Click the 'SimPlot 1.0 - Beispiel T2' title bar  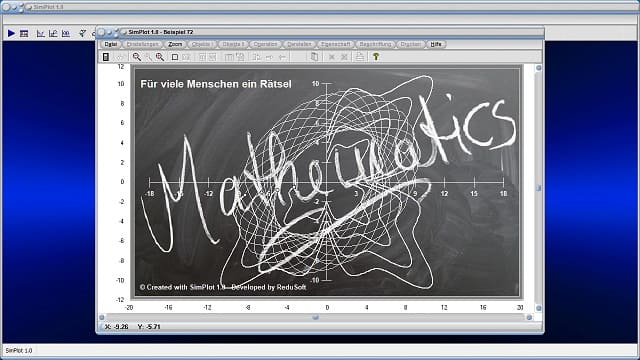(x=161, y=32)
